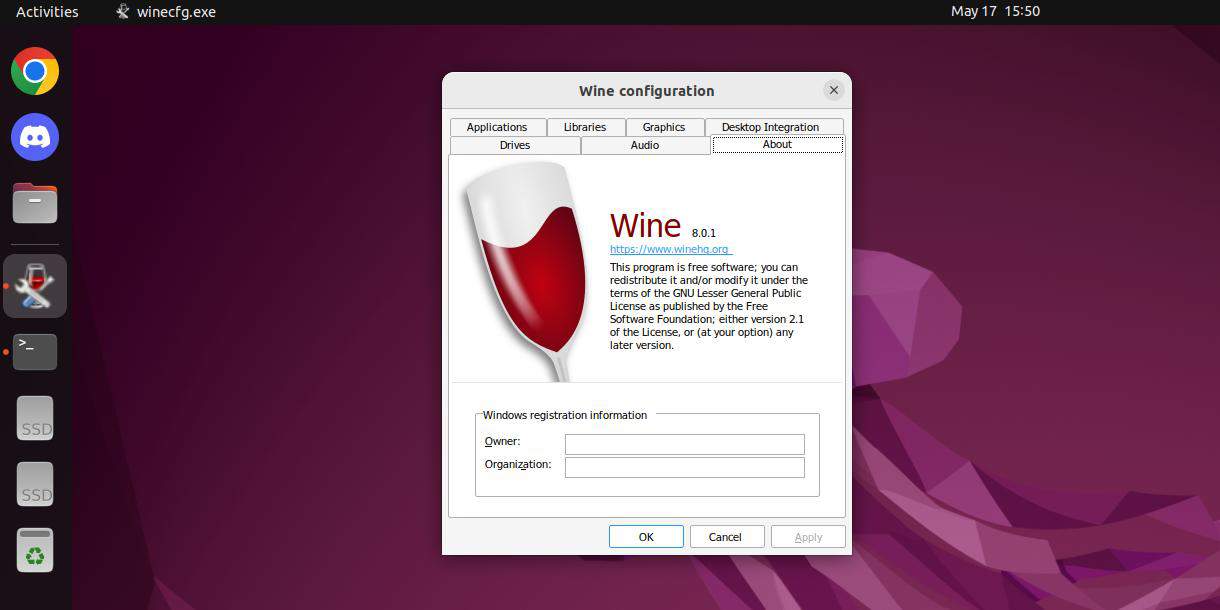
Task: Switch to the Graphics tab
Action: [x=663, y=127]
